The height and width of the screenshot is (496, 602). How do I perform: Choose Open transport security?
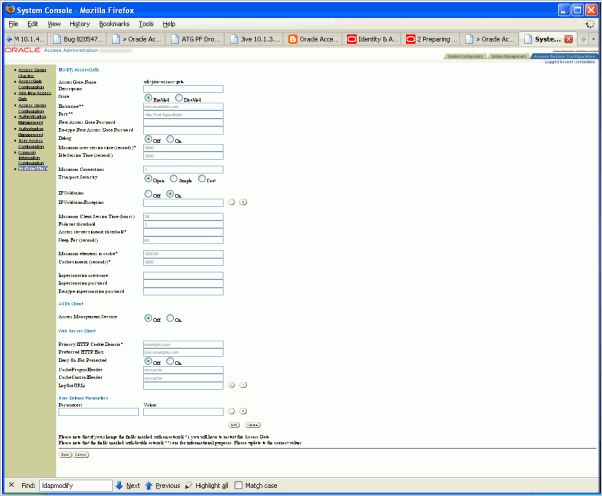(148, 179)
